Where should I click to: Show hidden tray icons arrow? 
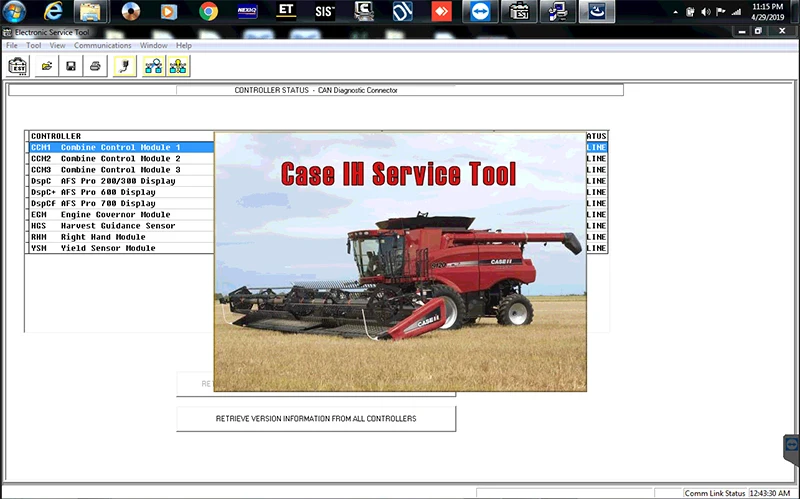point(676,12)
